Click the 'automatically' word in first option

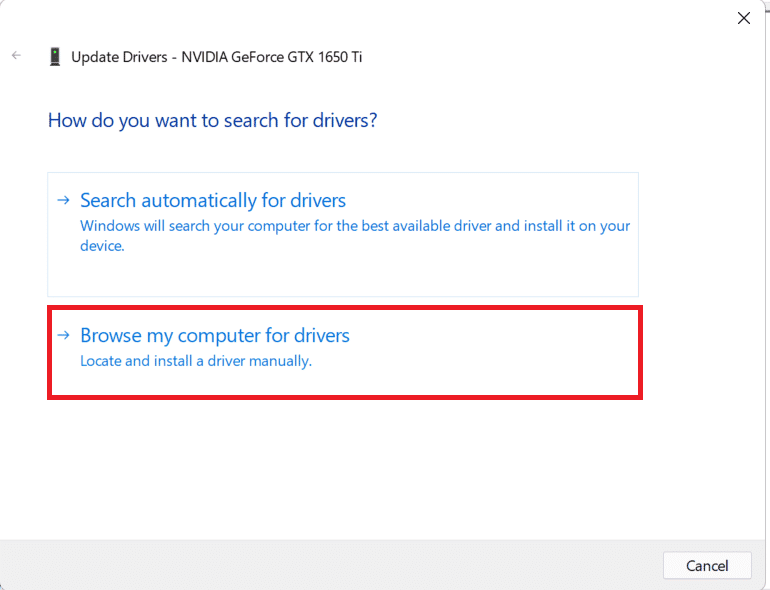(x=199, y=200)
